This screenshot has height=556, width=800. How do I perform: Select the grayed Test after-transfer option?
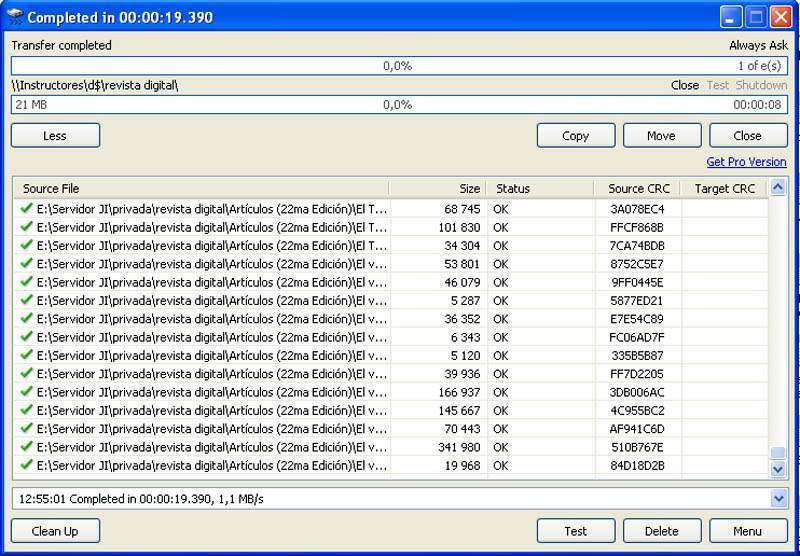717,85
